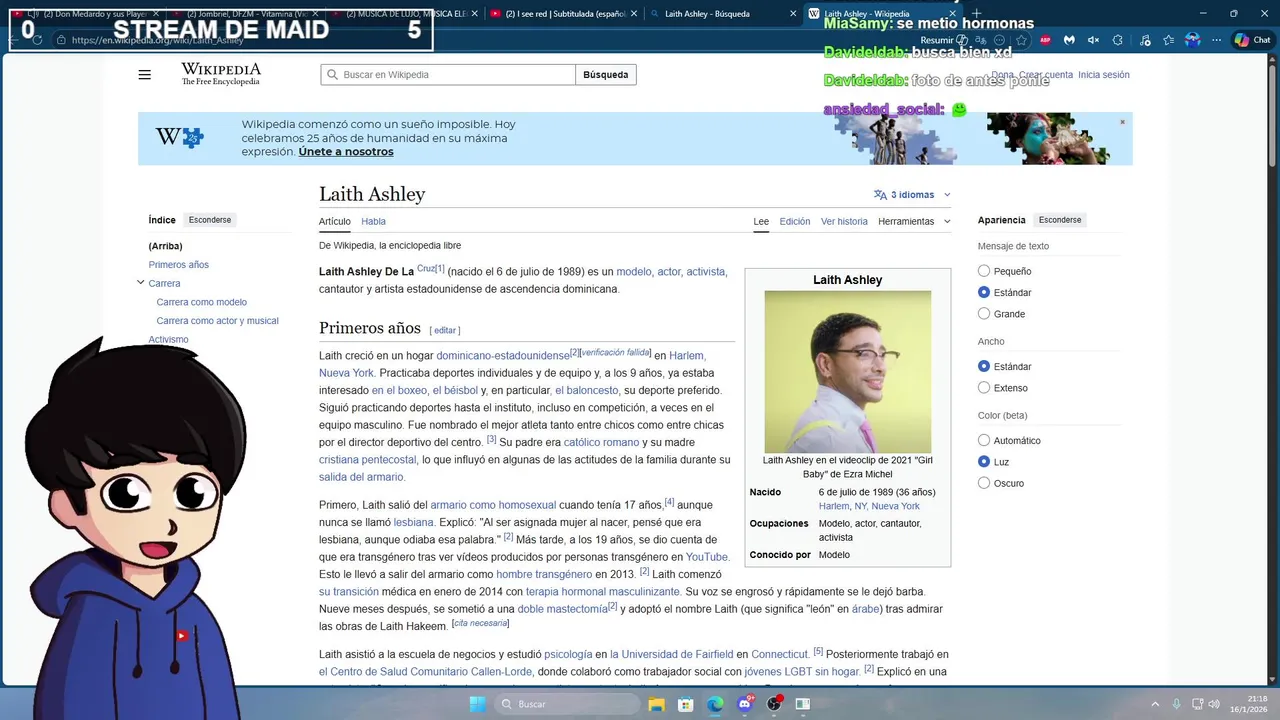
Task: Select the Lee view tab
Action: 761,221
